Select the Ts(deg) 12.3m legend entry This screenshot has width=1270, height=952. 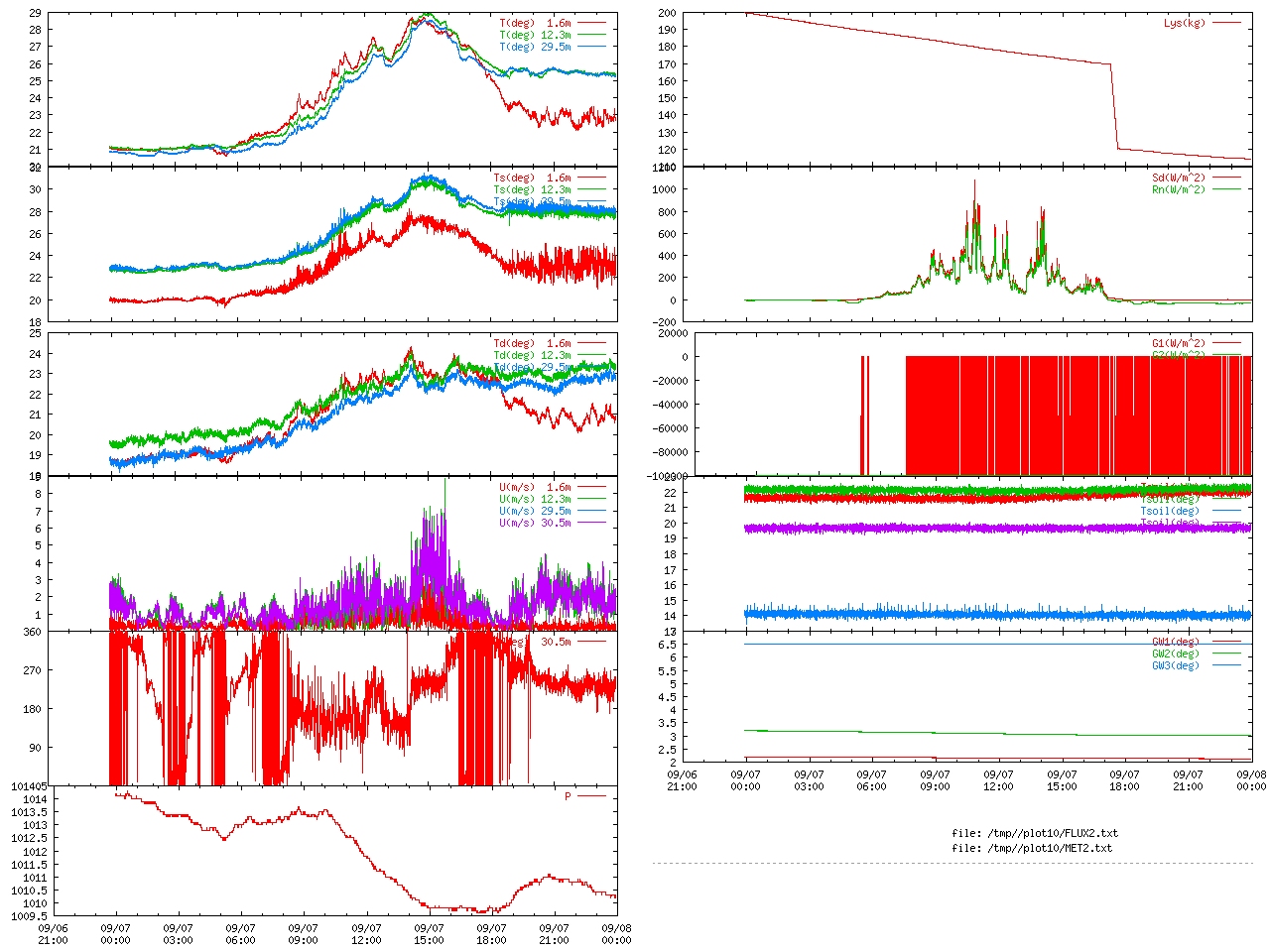(533, 189)
